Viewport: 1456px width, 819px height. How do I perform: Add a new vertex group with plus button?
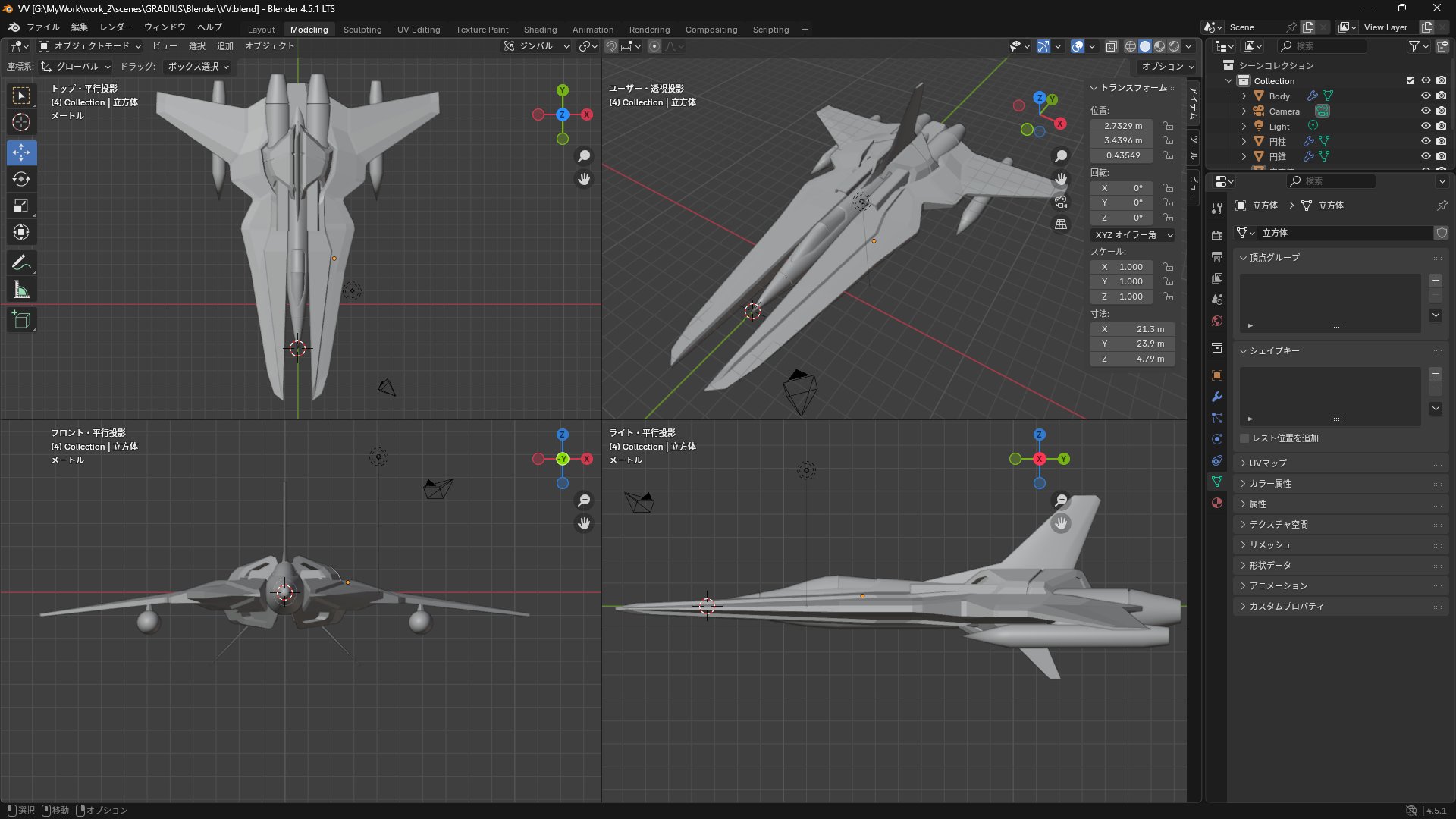[1436, 281]
